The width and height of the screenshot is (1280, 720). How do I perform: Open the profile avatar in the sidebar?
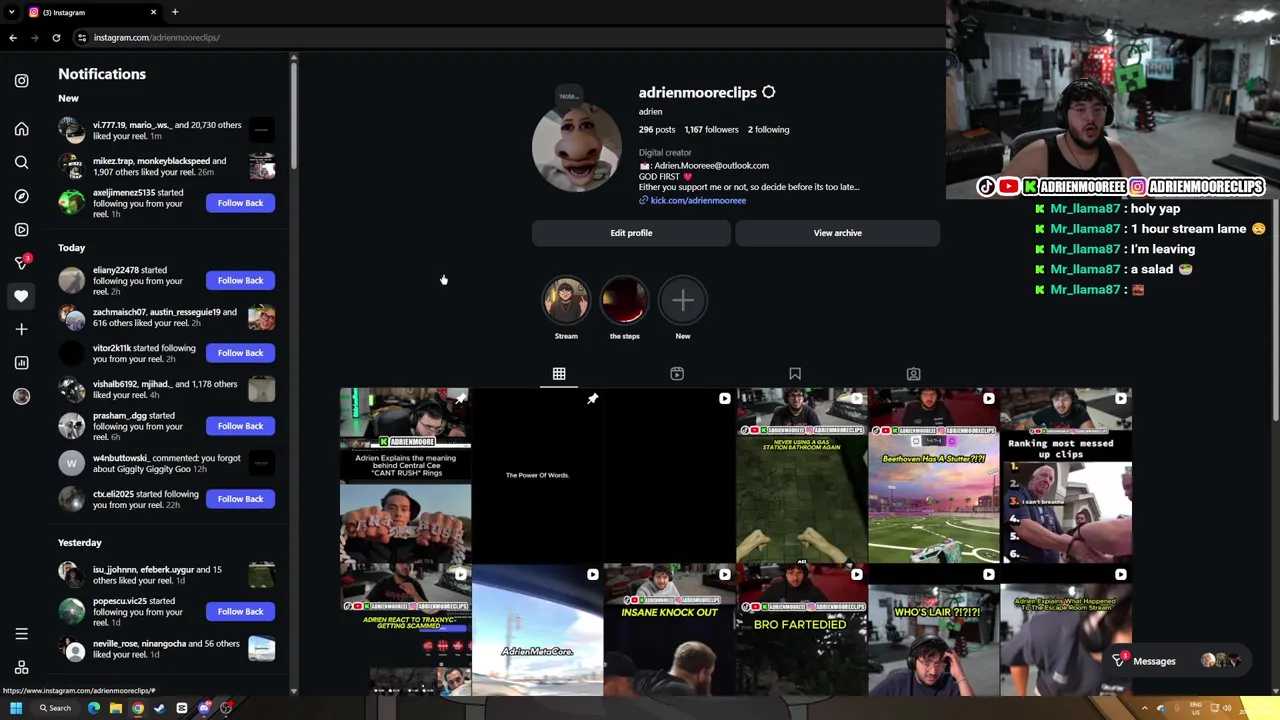(x=21, y=396)
